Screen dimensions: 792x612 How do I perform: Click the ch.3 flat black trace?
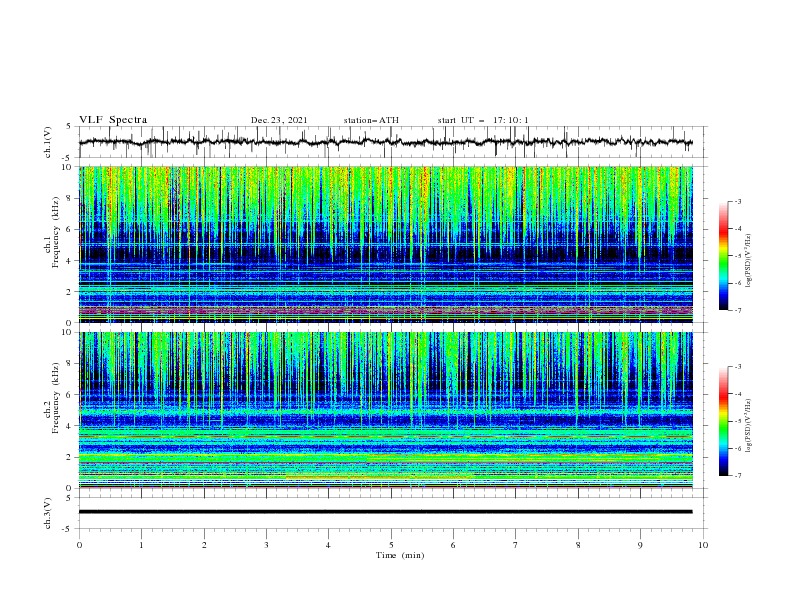click(385, 512)
